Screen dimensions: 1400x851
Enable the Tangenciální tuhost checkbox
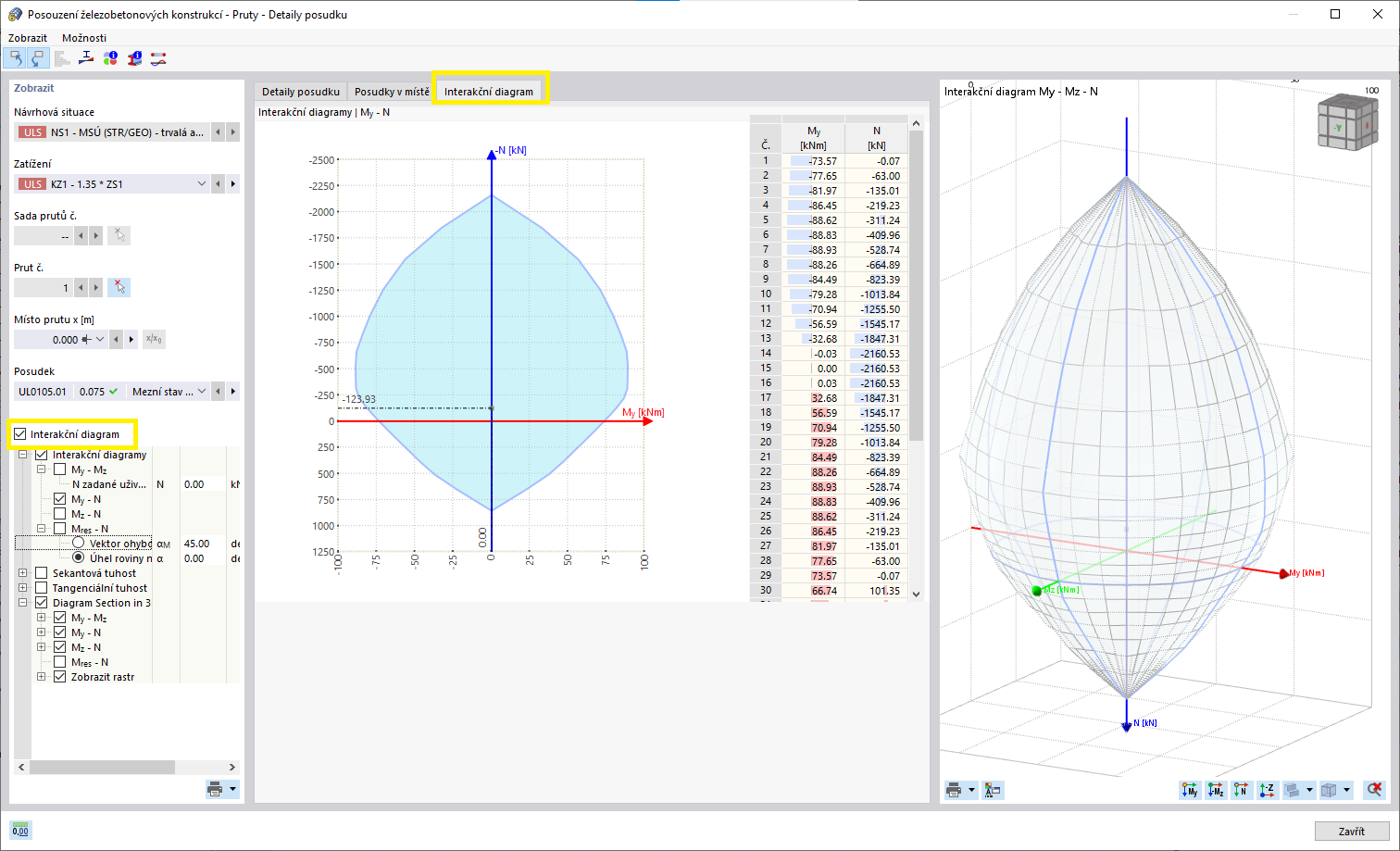point(42,588)
